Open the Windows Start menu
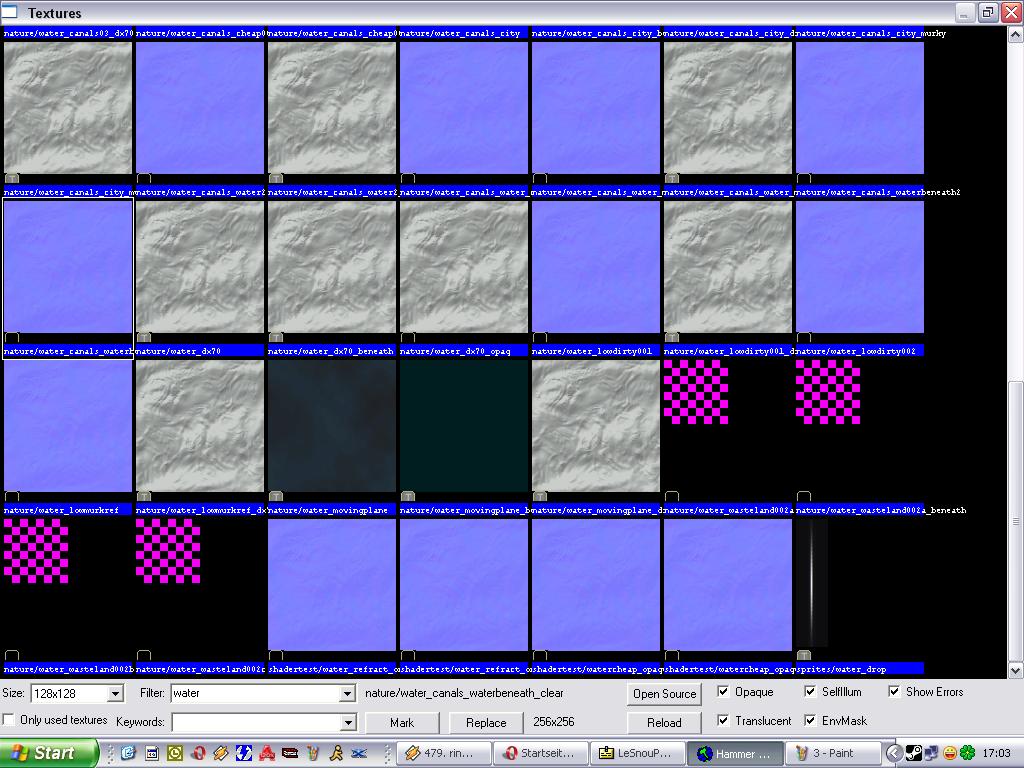The width and height of the screenshot is (1024, 768). [49, 753]
